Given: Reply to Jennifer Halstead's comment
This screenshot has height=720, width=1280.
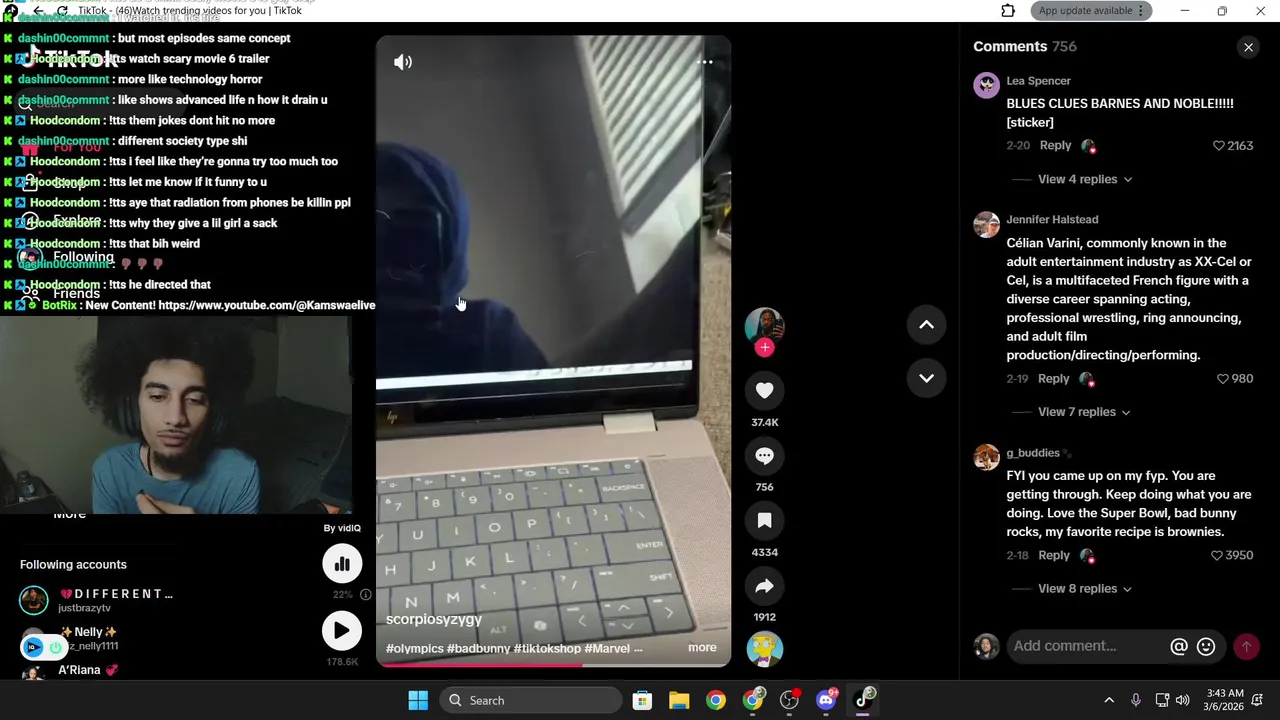Looking at the screenshot, I should coord(1053,379).
